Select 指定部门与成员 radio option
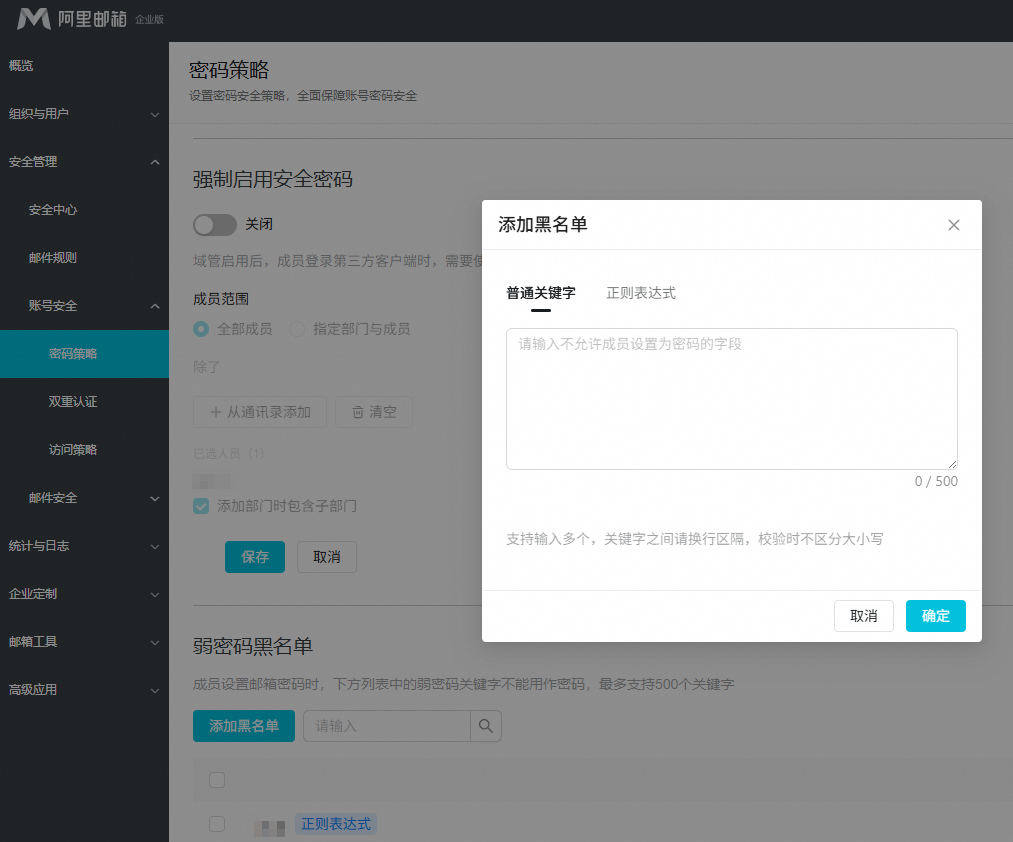The height and width of the screenshot is (842, 1013). tap(297, 329)
